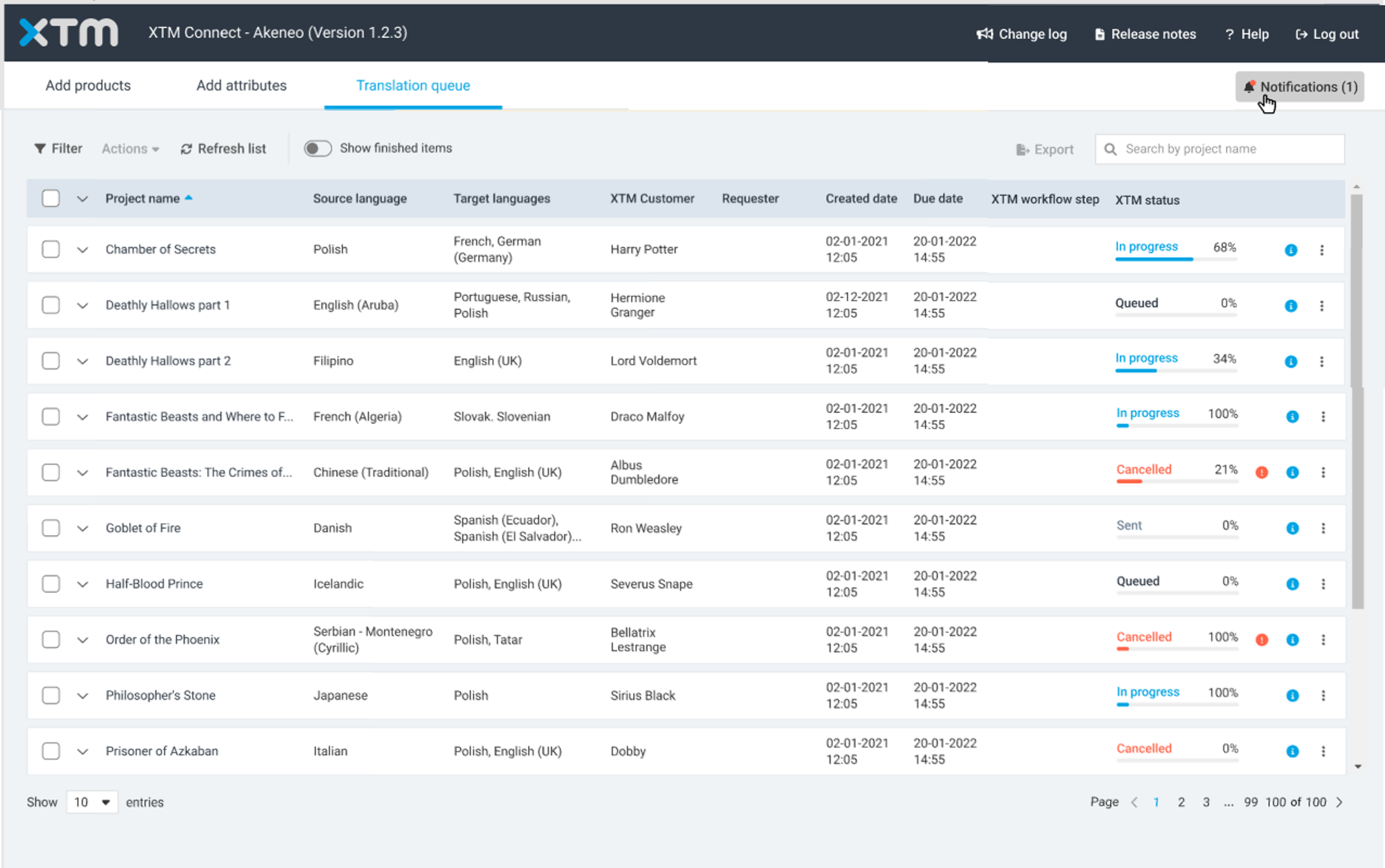This screenshot has height=868, width=1385.
Task: Open info for Order of the Phoenix
Action: [x=1293, y=639]
